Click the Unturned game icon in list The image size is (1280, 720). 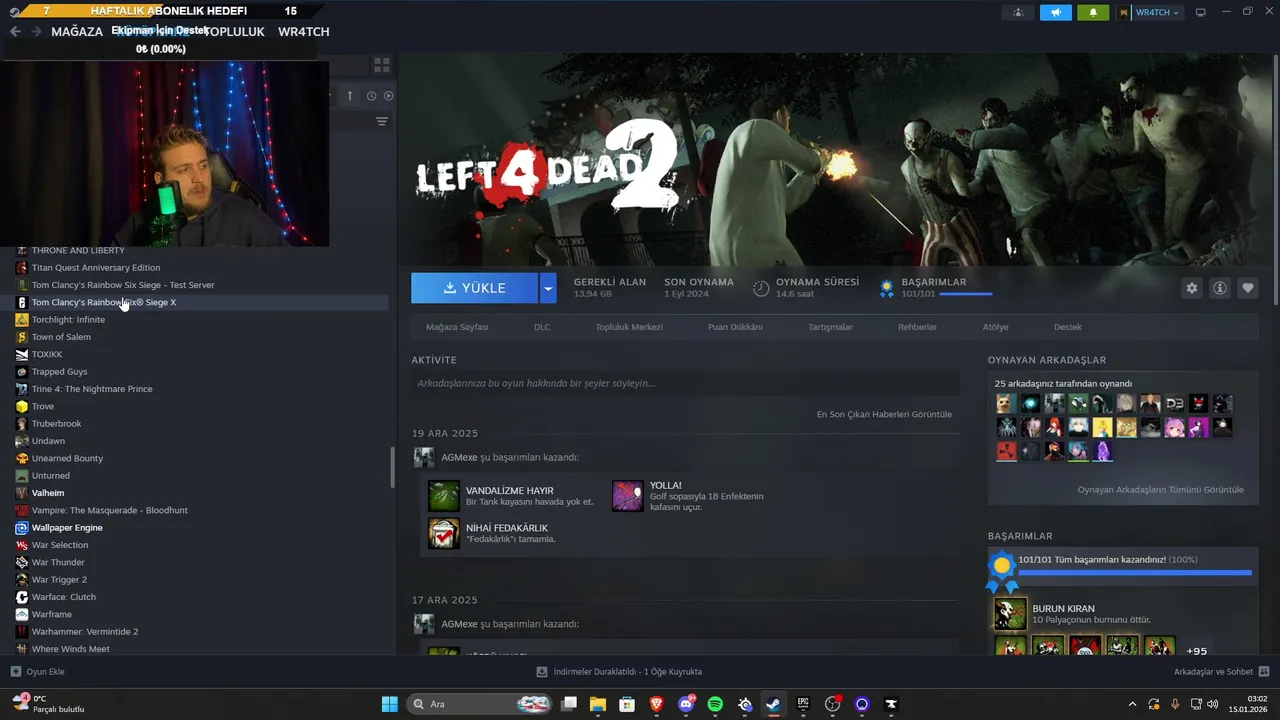pyautogui.click(x=22, y=475)
